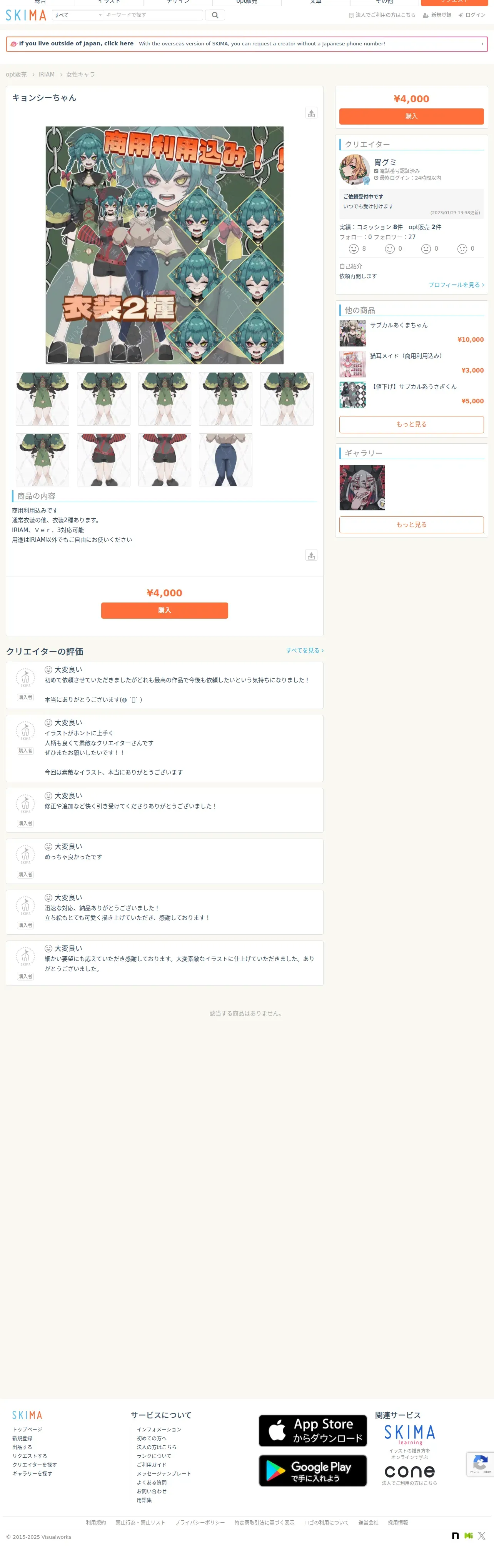Click the good rating face icon
This screenshot has height=1568, width=494.
pyautogui.click(x=390, y=248)
